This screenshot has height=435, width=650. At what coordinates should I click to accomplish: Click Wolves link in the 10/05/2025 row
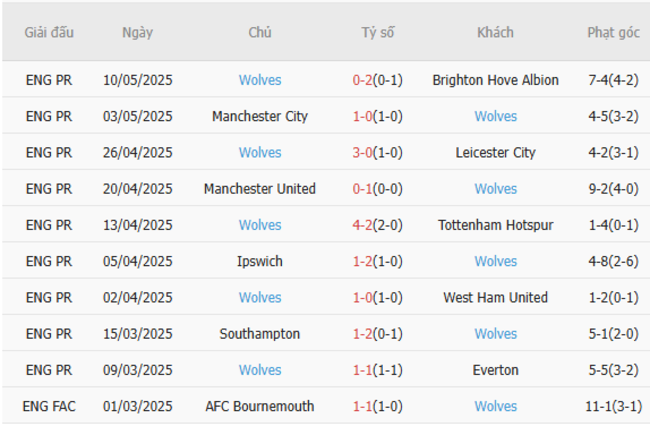tap(260, 80)
